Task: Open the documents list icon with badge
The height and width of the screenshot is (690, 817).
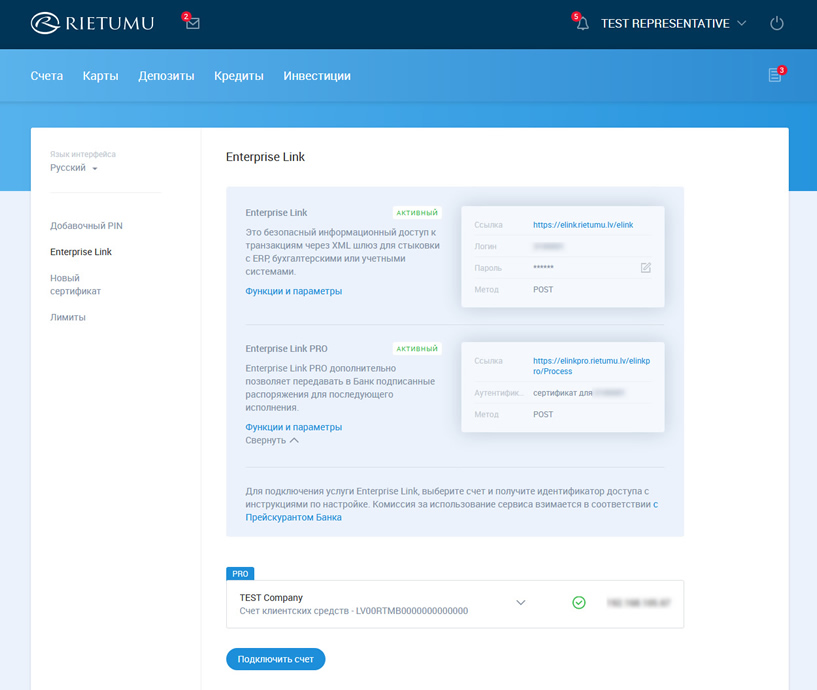Action: click(775, 75)
